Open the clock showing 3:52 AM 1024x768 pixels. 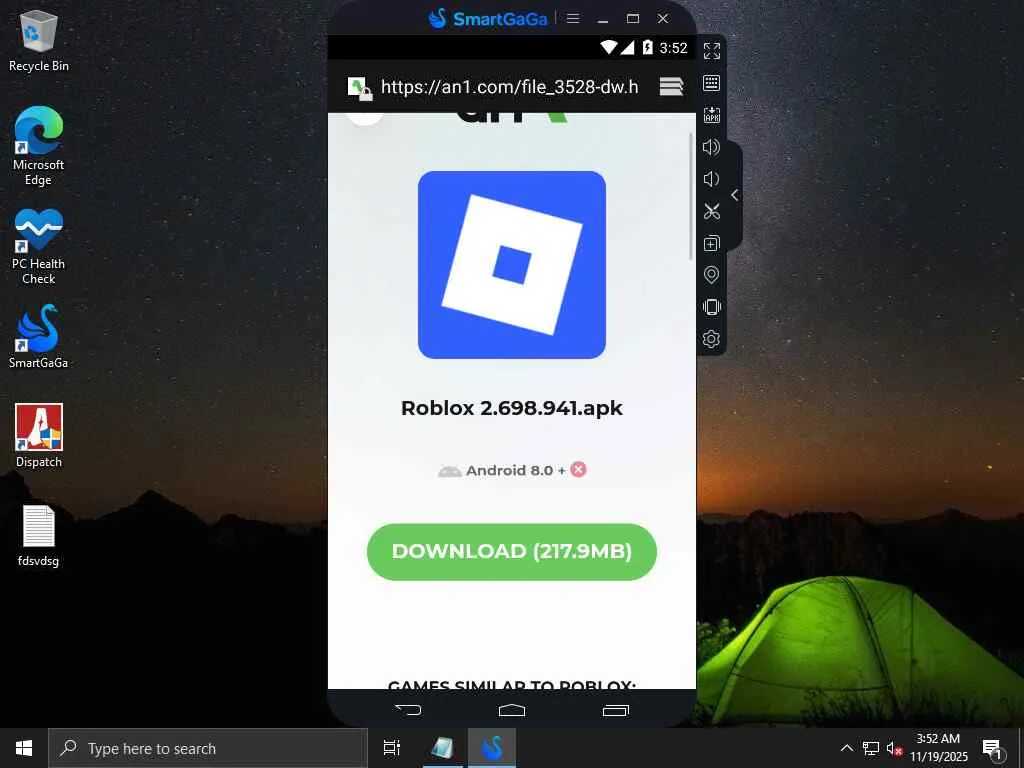coord(938,748)
